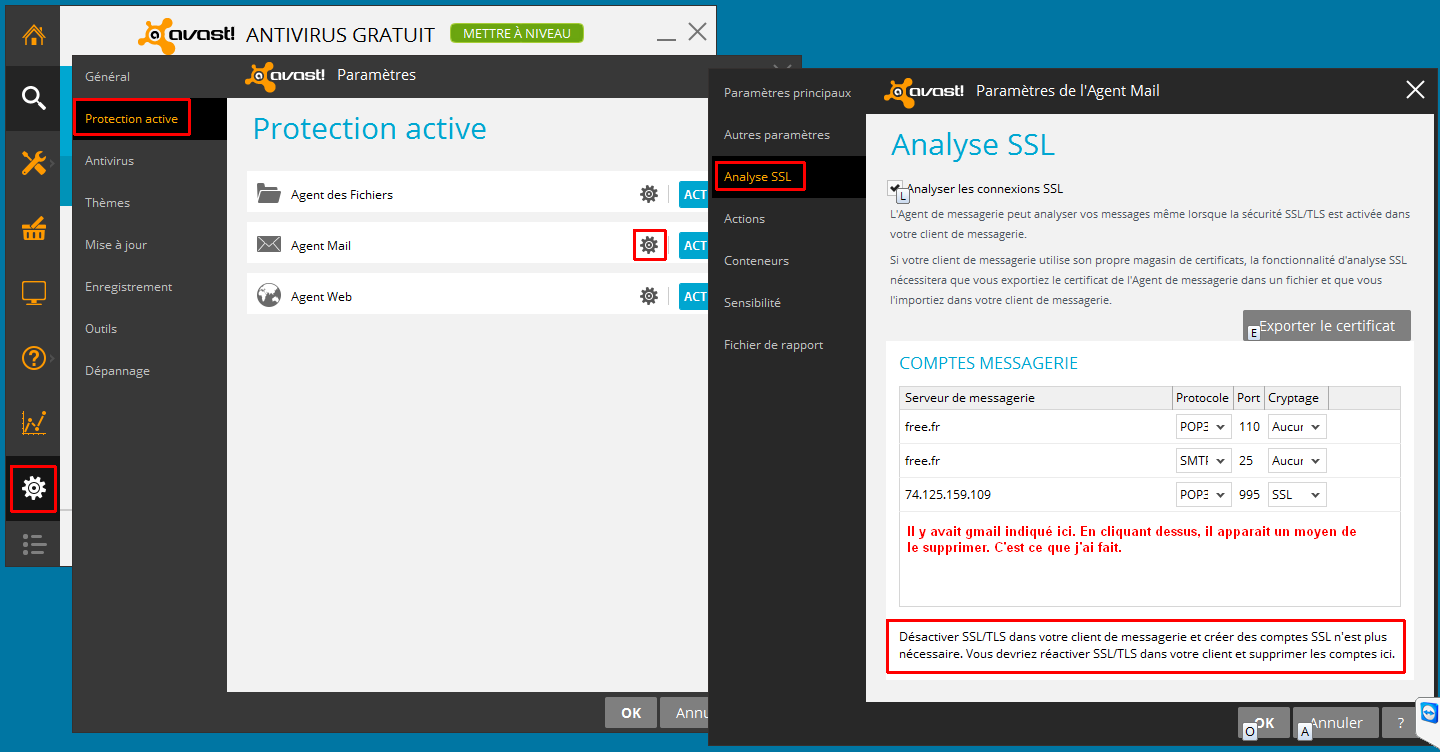Click the Exporter le certificat button

pos(1326,326)
